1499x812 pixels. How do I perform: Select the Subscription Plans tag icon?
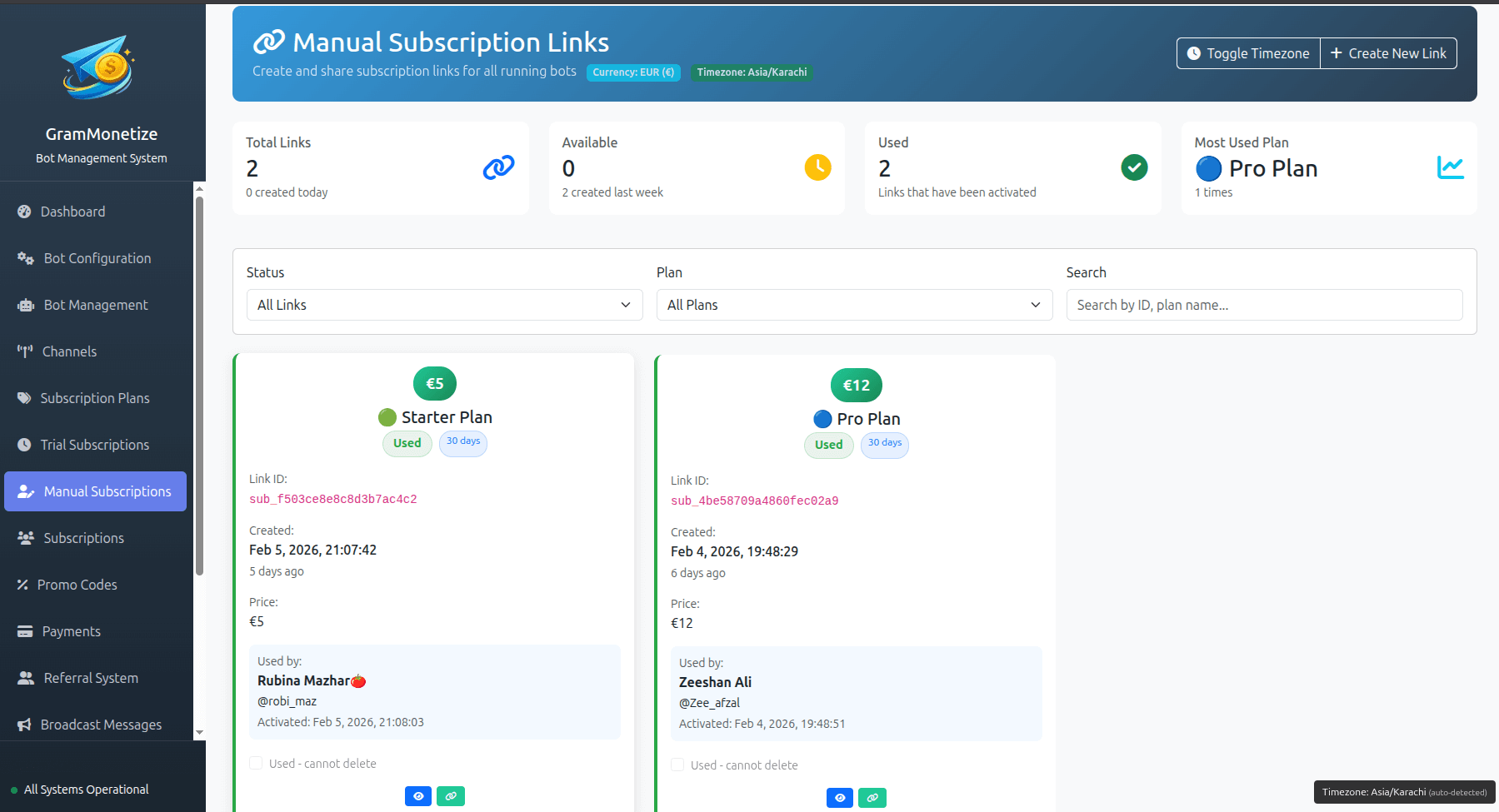tap(24, 397)
